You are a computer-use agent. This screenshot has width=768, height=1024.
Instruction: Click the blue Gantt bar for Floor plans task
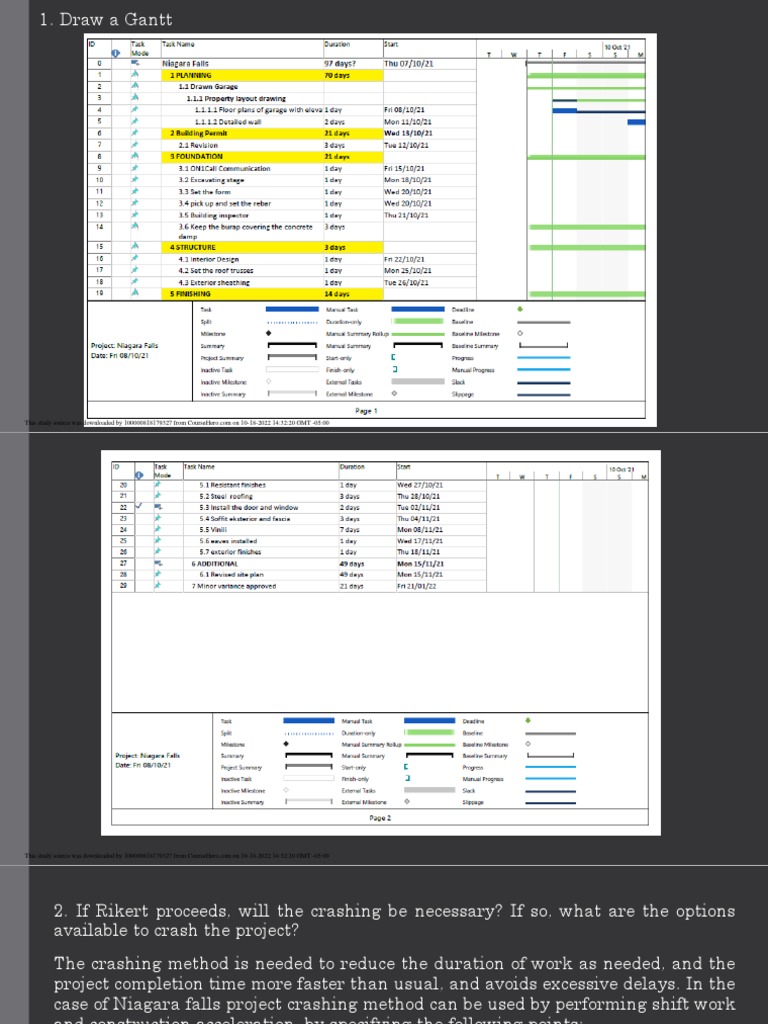pos(565,110)
